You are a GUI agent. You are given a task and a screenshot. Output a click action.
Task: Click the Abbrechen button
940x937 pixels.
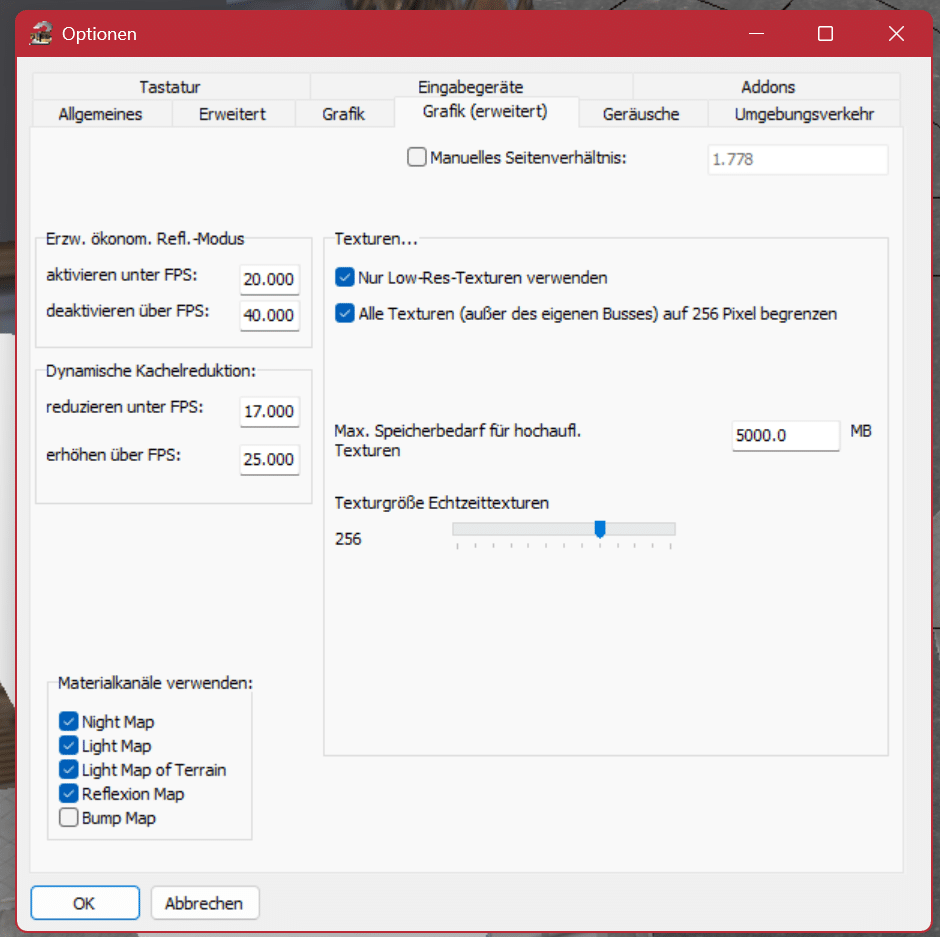[204, 902]
